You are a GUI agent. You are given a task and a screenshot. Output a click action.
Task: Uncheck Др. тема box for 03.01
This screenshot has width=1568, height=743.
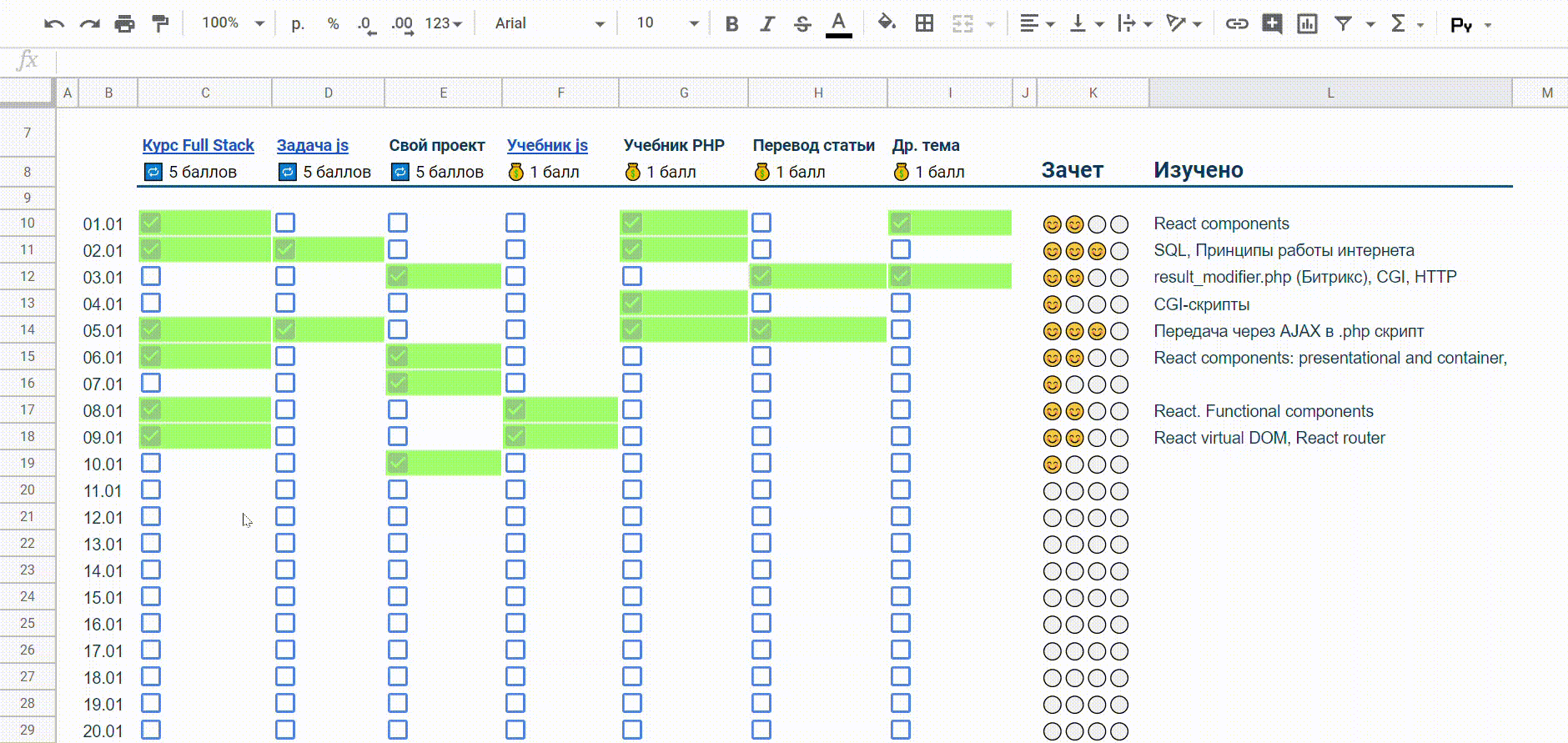[901, 276]
